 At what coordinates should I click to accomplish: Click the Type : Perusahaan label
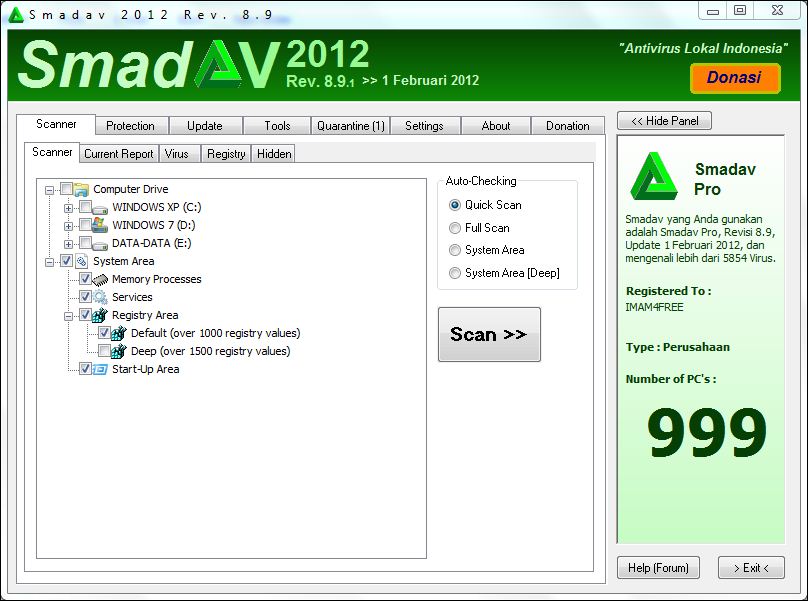[678, 347]
